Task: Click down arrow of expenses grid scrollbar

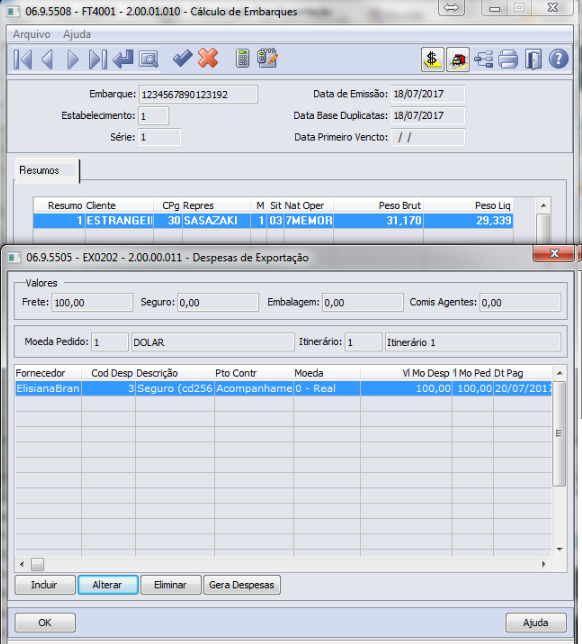Action: coord(559,549)
